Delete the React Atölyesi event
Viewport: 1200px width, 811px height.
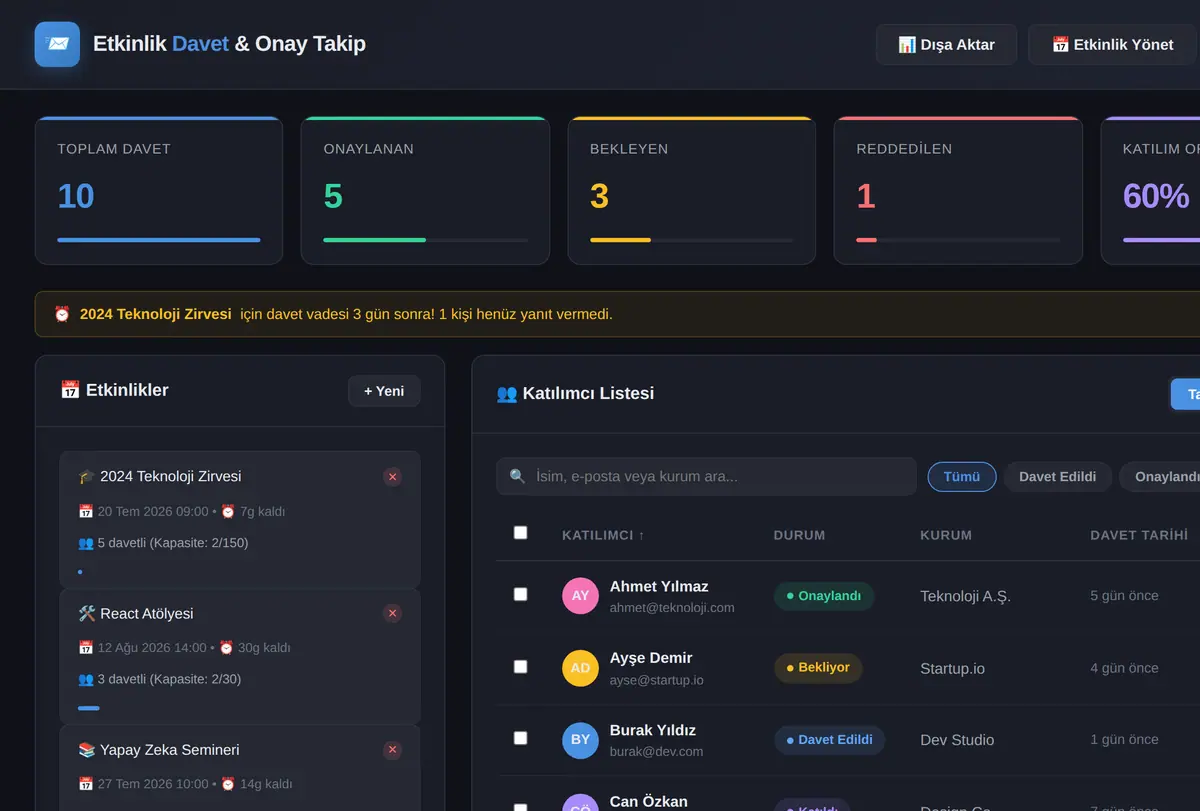[392, 613]
